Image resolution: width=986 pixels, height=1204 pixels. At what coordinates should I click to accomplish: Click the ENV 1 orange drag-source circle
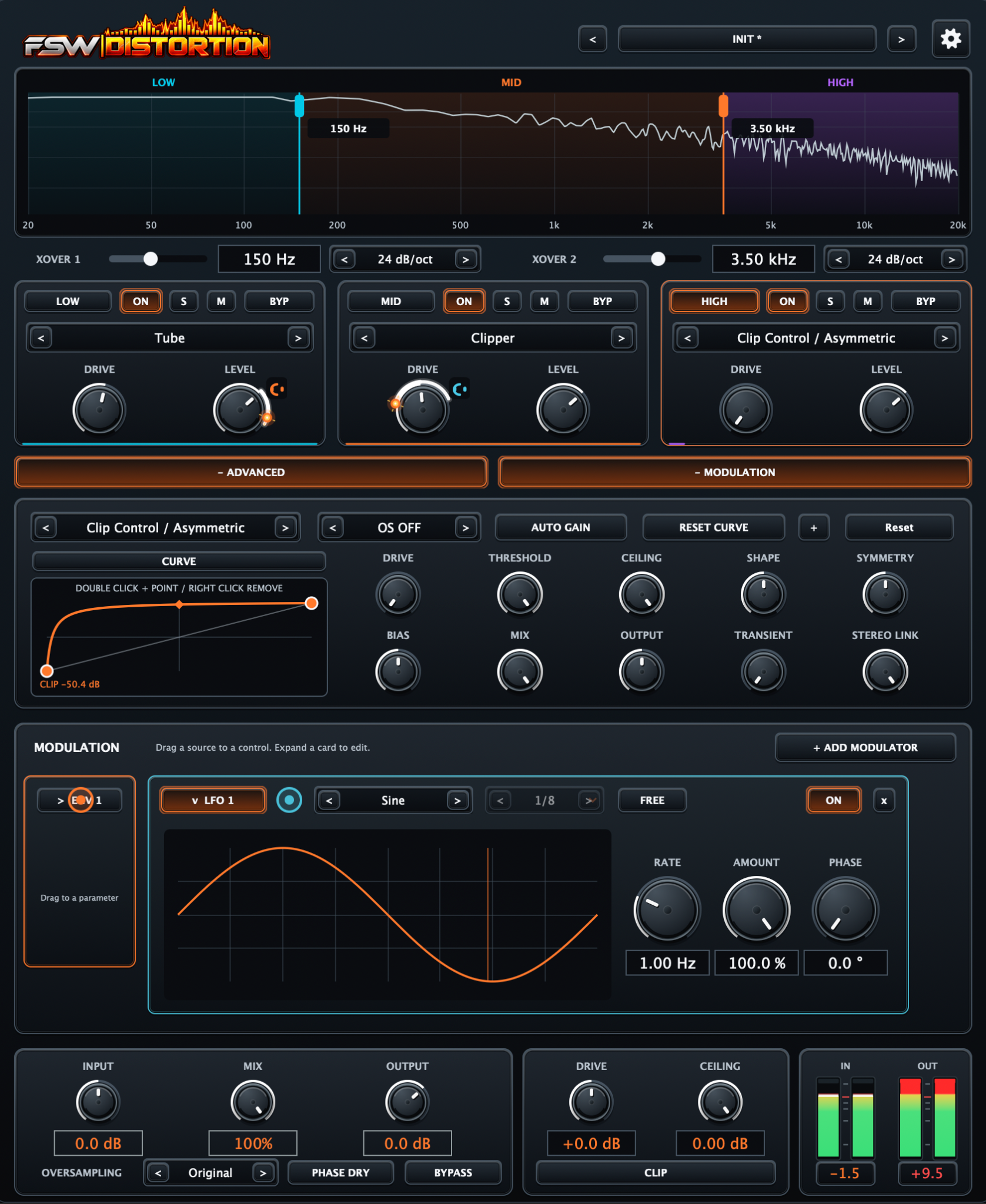click(81, 800)
